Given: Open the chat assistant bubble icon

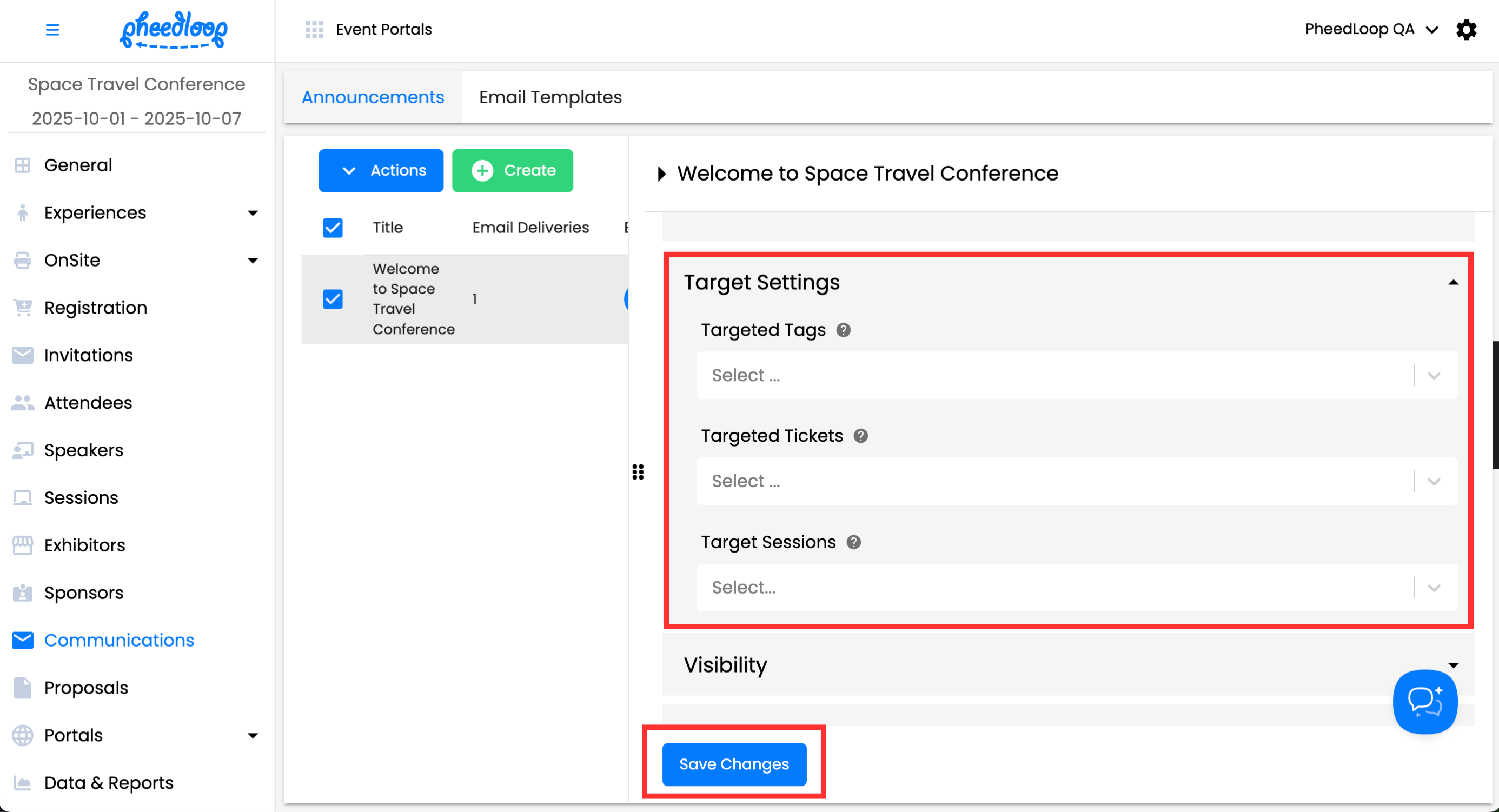Looking at the screenshot, I should tap(1424, 701).
